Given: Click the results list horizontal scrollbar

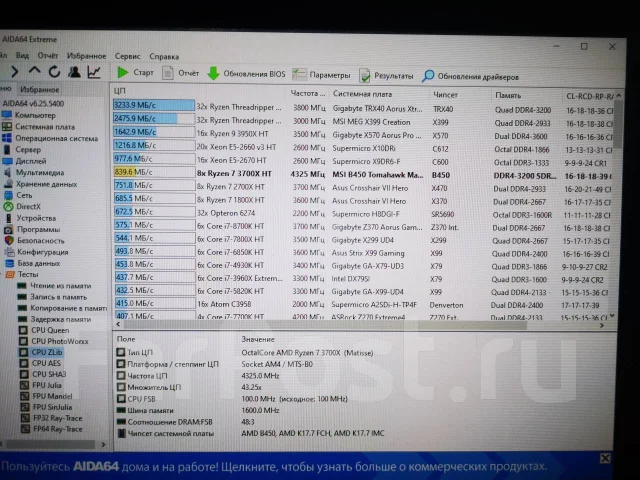Looking at the screenshot, I should click(324, 325).
